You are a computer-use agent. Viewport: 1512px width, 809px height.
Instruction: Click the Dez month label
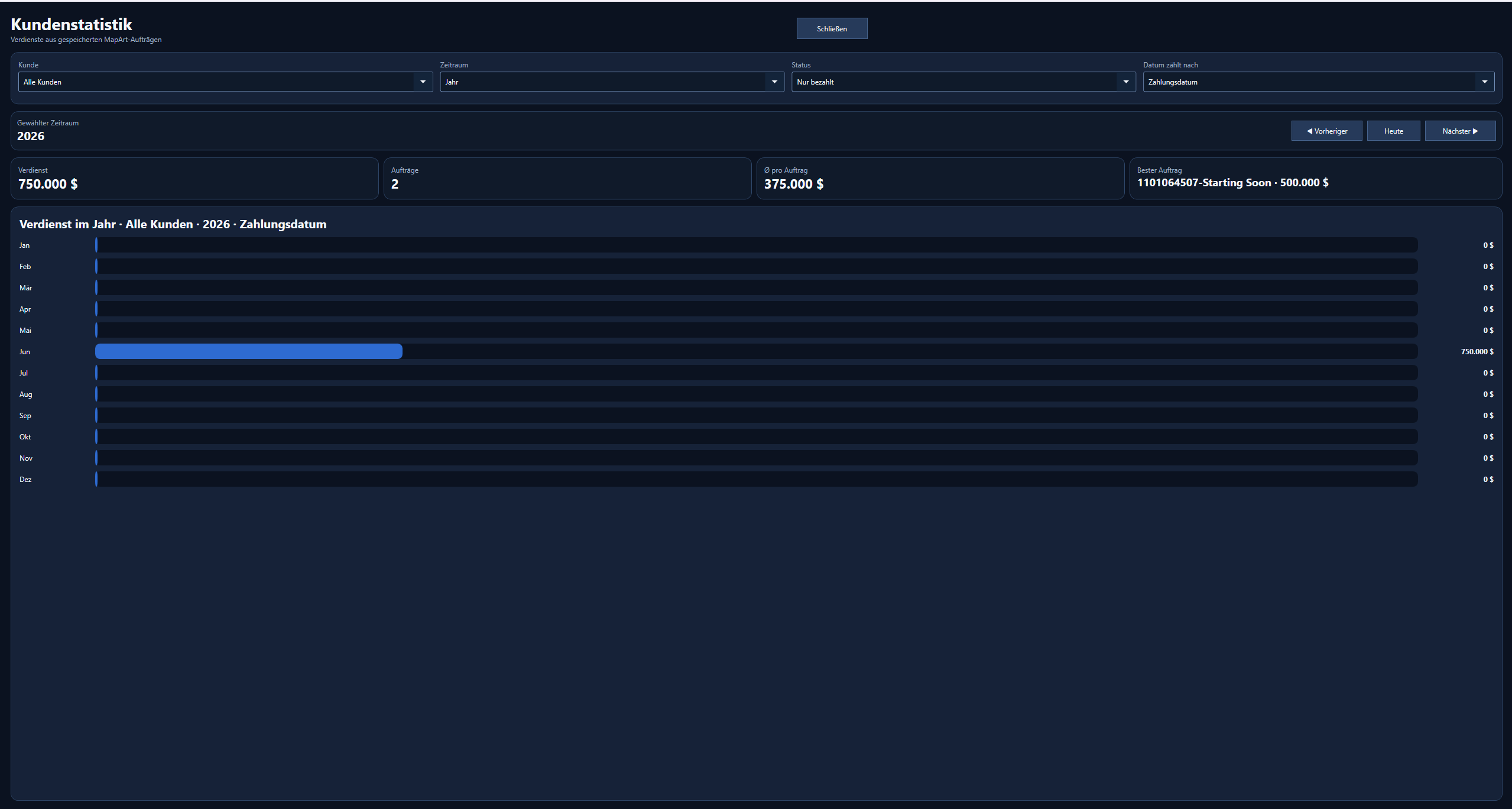25,479
